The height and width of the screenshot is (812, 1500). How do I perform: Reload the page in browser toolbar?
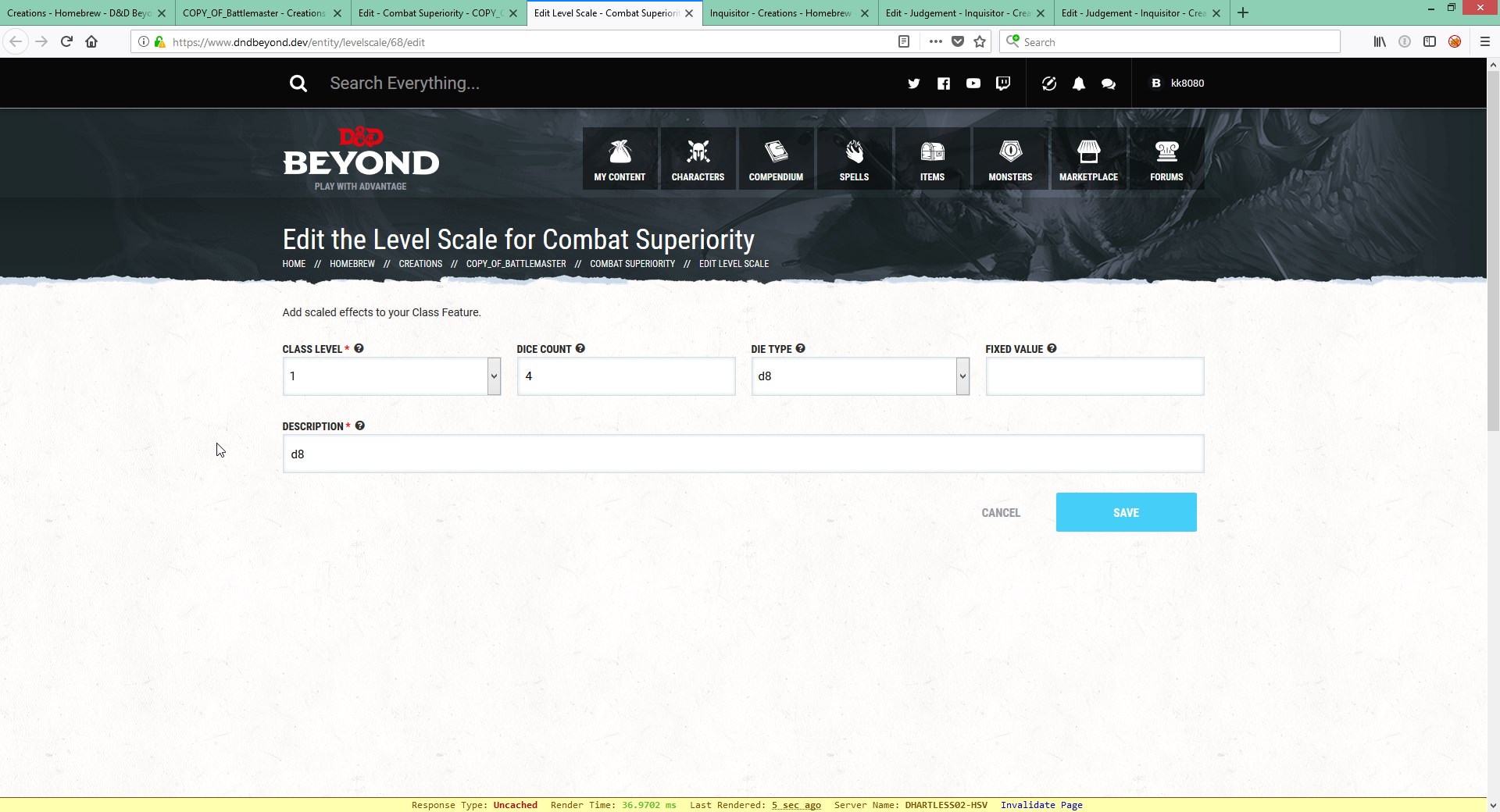pyautogui.click(x=66, y=41)
